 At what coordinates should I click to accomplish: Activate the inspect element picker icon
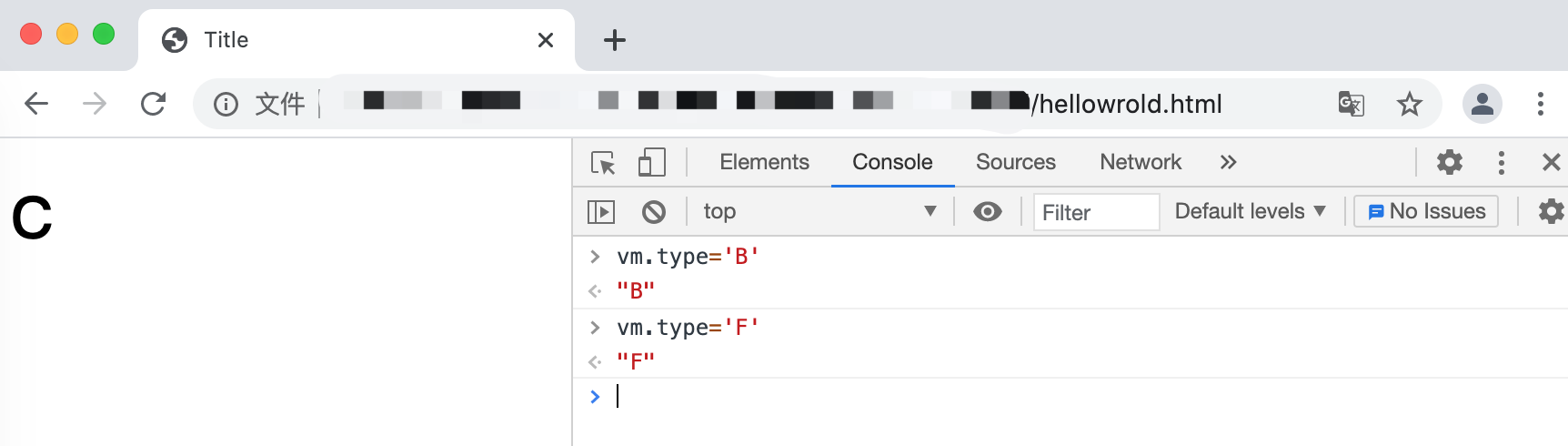pyautogui.click(x=602, y=163)
